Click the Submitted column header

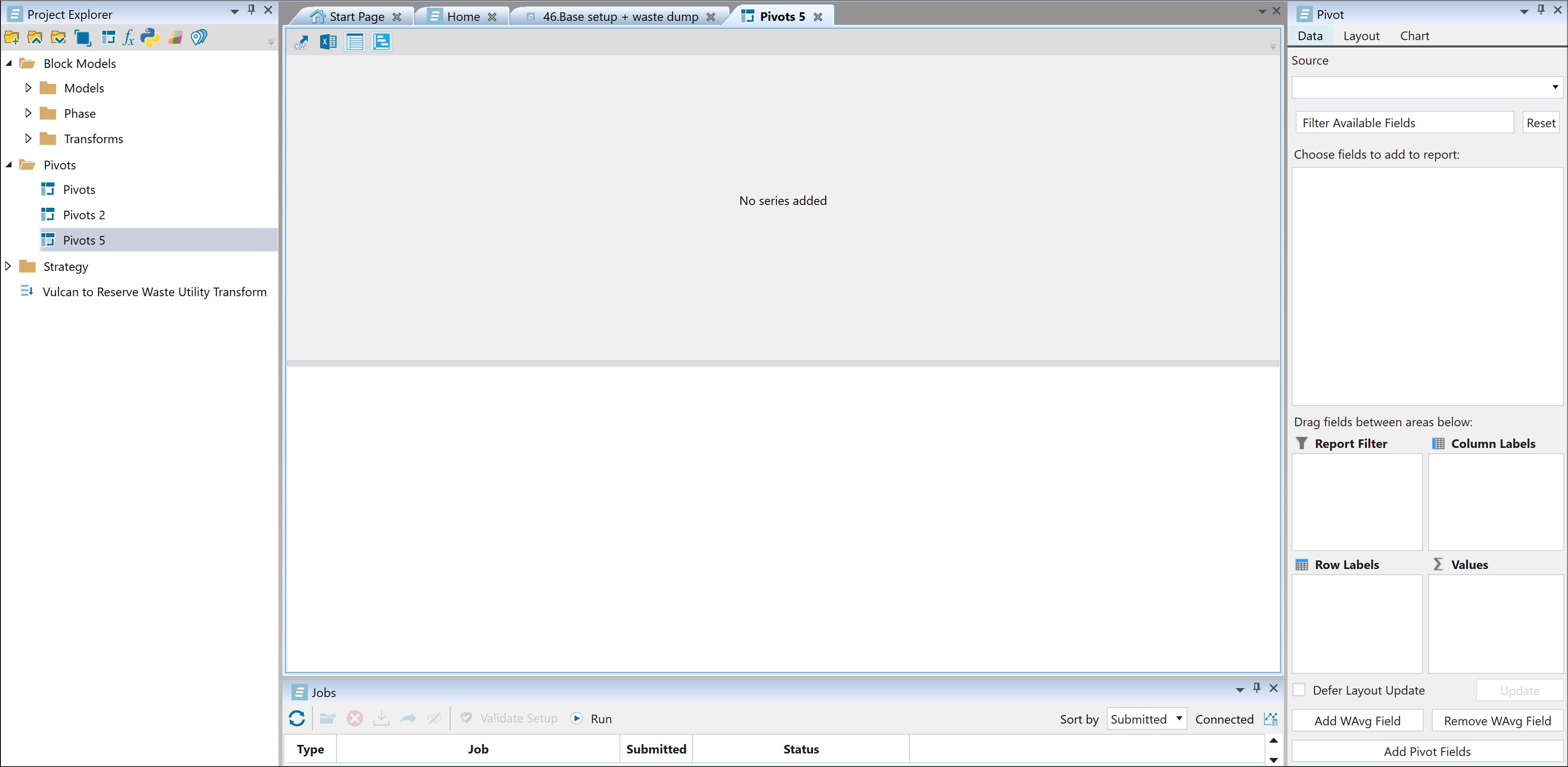[656, 749]
